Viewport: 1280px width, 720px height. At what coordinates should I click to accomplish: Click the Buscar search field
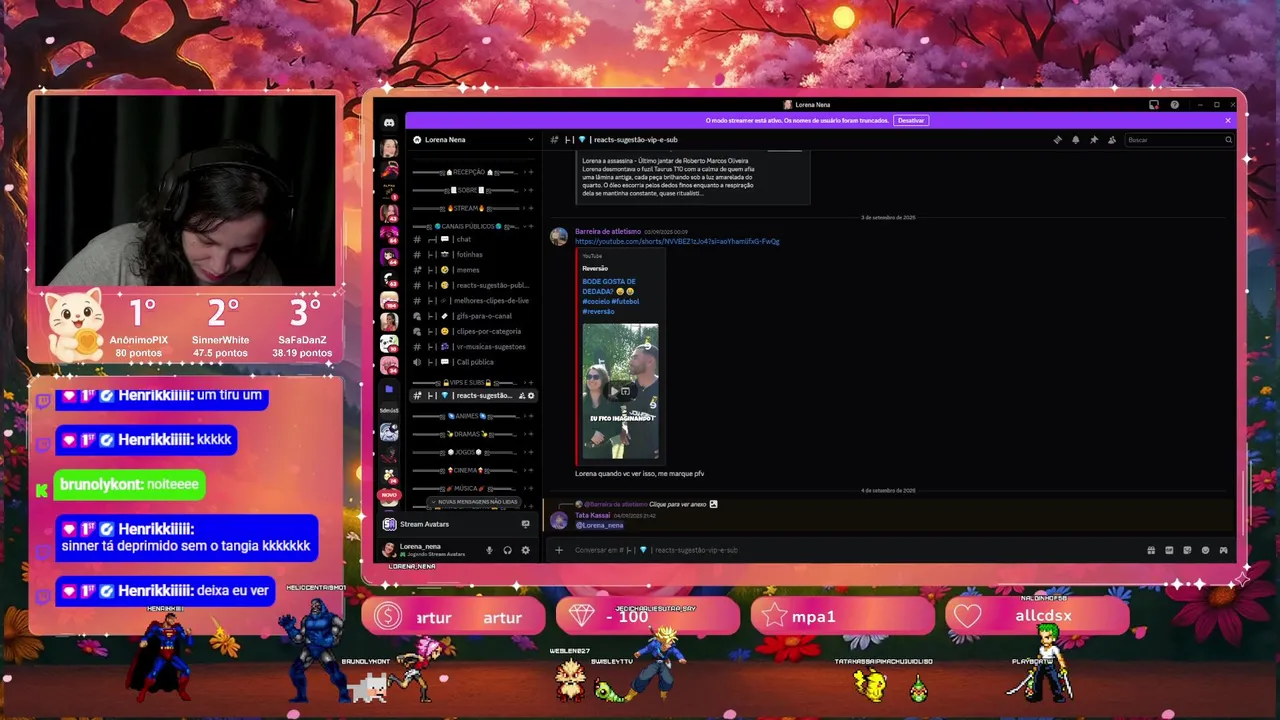[x=1179, y=140]
